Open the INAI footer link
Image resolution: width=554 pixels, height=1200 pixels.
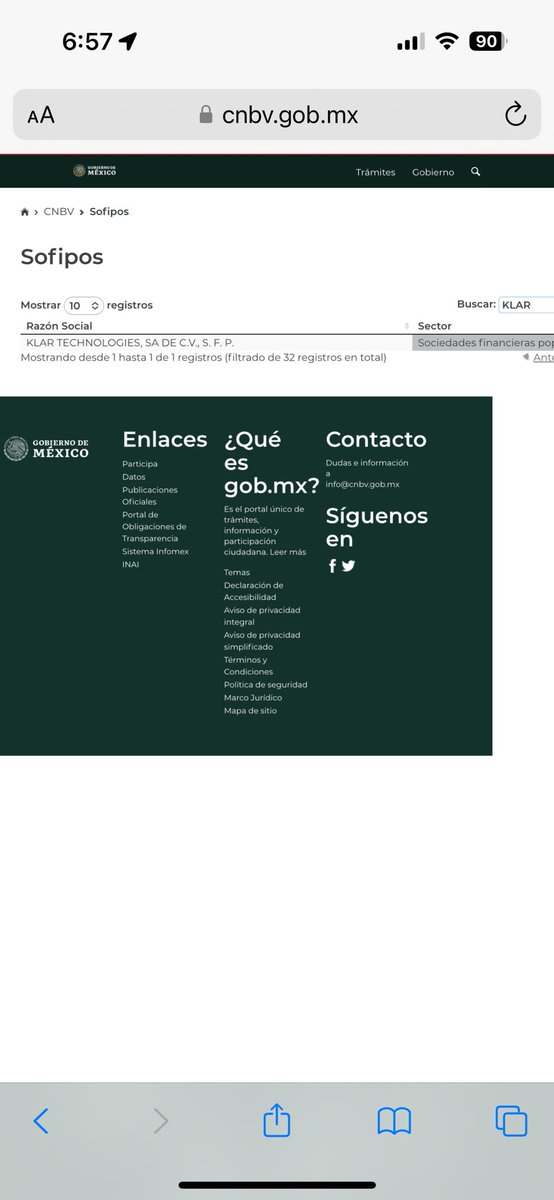[x=131, y=564]
